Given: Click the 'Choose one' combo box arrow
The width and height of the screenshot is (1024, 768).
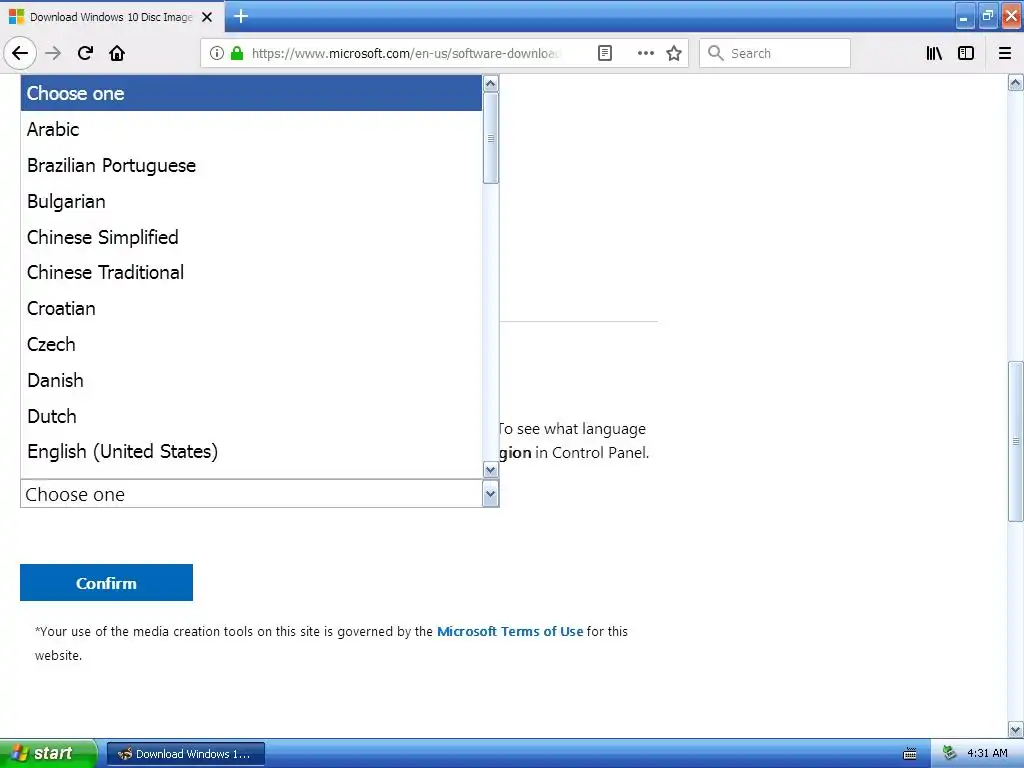Looking at the screenshot, I should point(490,494).
